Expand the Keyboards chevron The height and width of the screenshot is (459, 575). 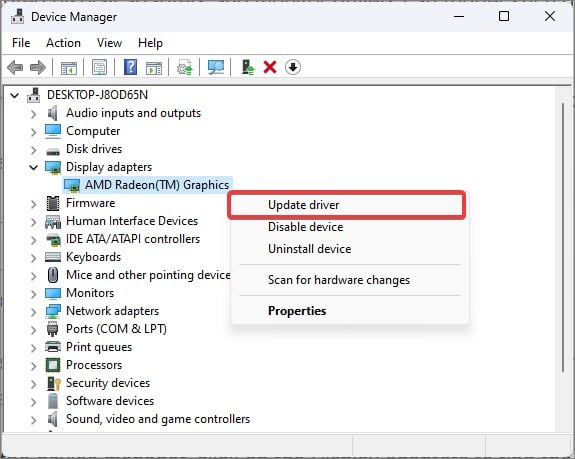[x=33, y=258]
